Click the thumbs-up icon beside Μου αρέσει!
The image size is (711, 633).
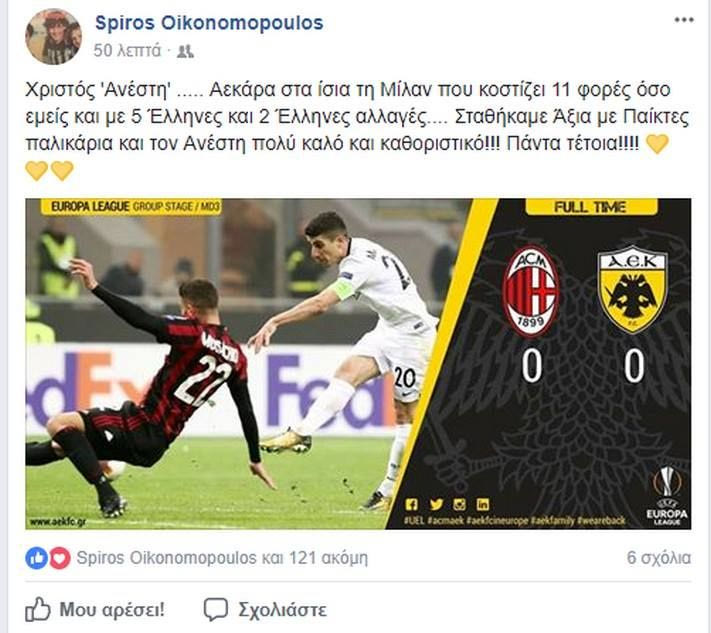[38, 609]
